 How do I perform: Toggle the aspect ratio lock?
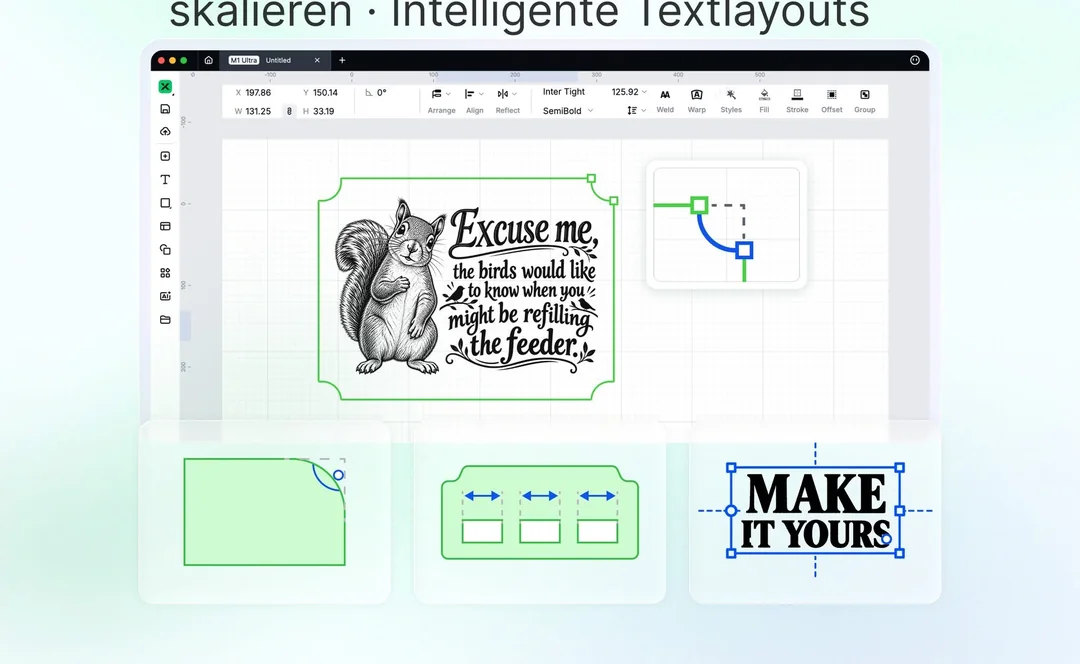[289, 111]
